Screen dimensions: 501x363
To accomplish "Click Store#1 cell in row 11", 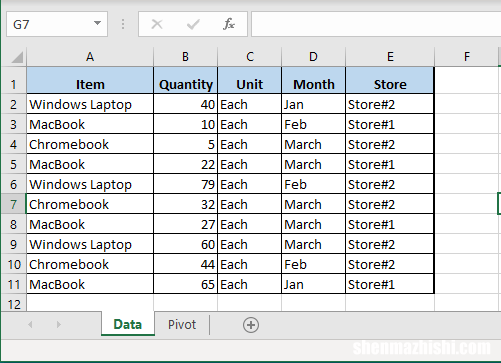I will (390, 284).
